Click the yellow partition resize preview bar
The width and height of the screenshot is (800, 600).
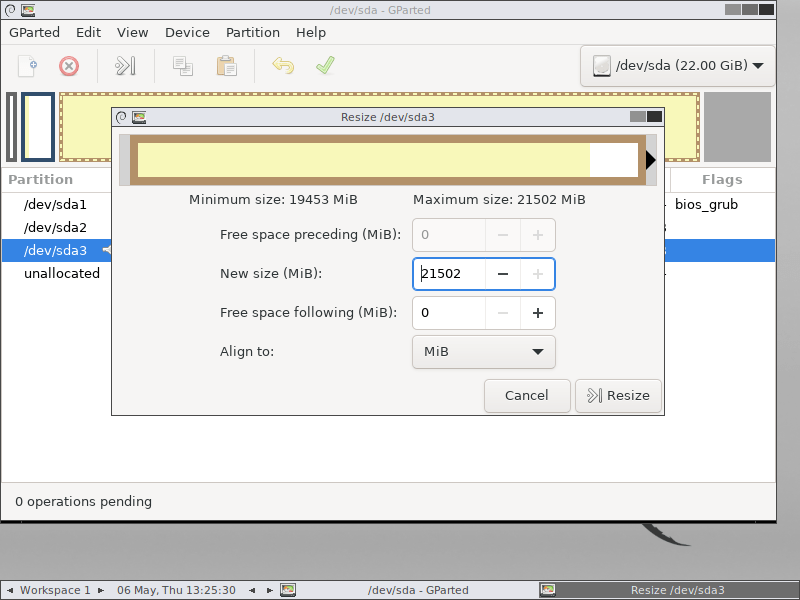point(380,158)
